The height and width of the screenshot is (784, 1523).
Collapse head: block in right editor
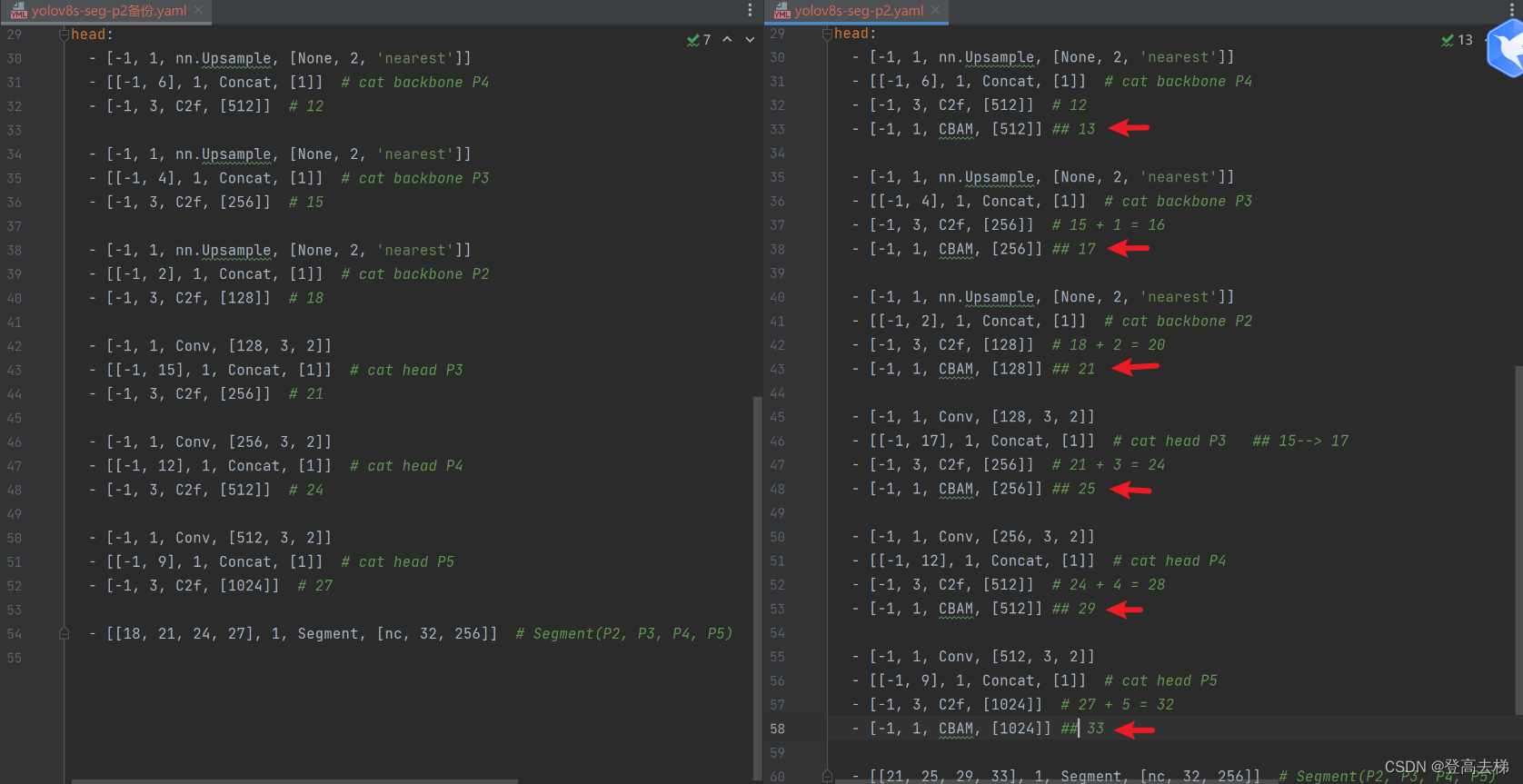tap(827, 34)
